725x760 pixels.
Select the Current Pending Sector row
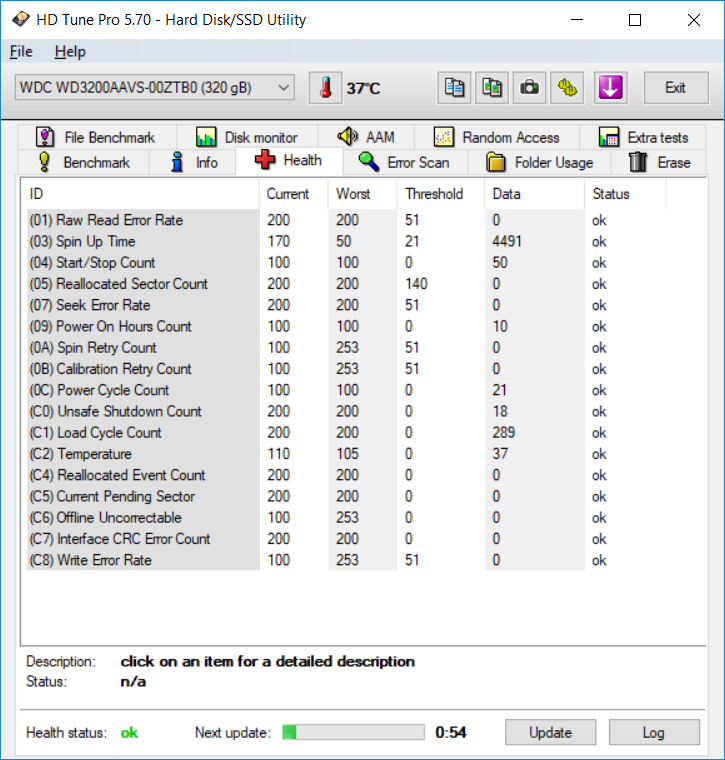347,497
